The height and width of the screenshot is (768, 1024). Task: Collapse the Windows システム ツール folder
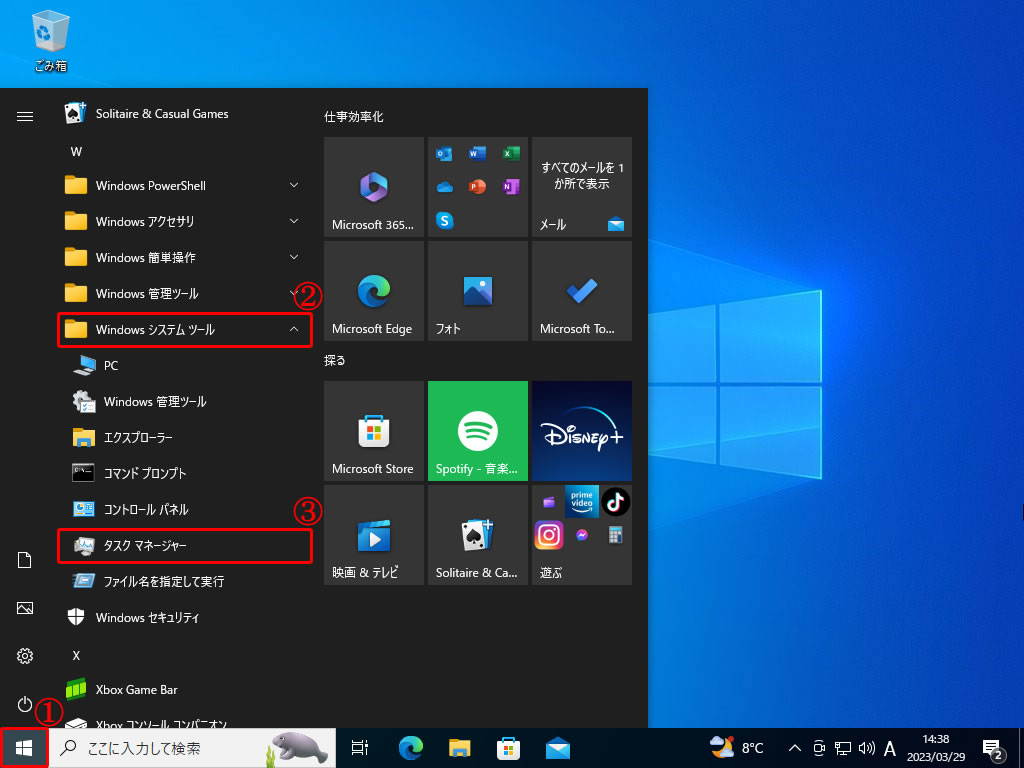[x=185, y=330]
